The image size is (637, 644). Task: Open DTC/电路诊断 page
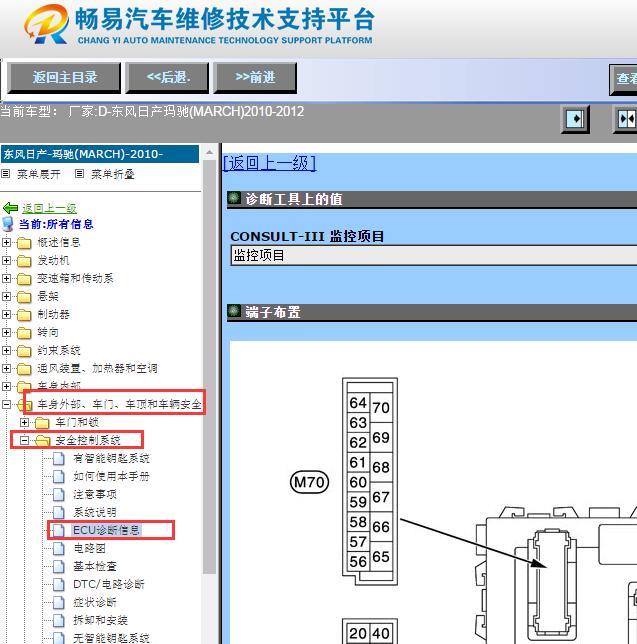click(x=109, y=584)
